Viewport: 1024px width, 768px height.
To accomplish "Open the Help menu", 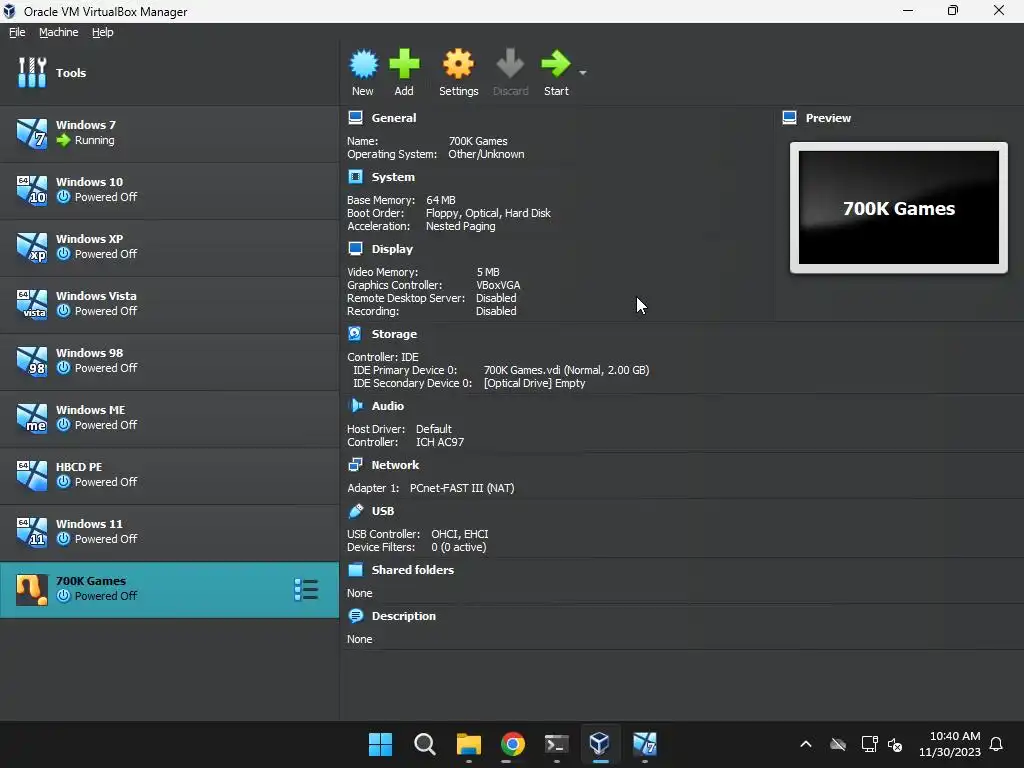I will [x=103, y=32].
